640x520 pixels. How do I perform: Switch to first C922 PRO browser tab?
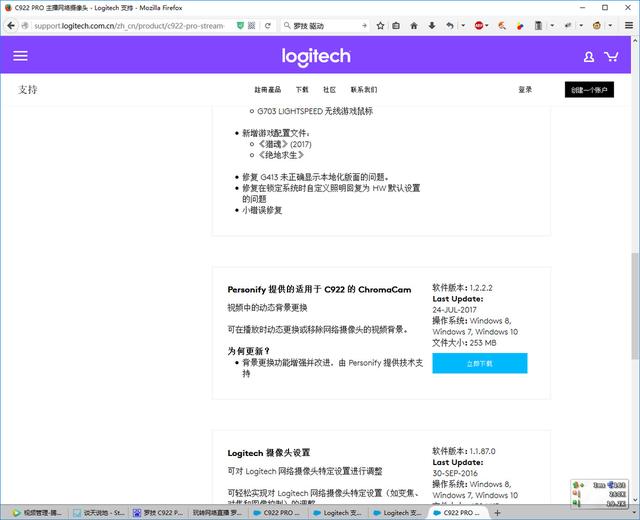278,513
